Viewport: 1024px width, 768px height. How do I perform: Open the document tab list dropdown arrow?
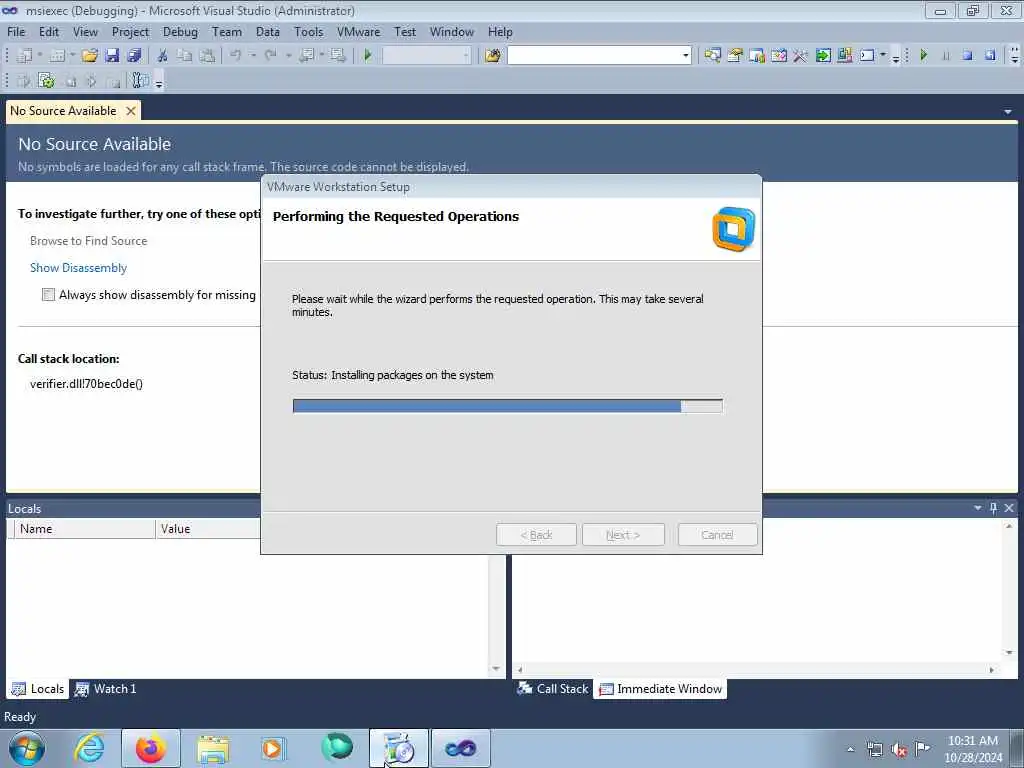(x=1008, y=112)
